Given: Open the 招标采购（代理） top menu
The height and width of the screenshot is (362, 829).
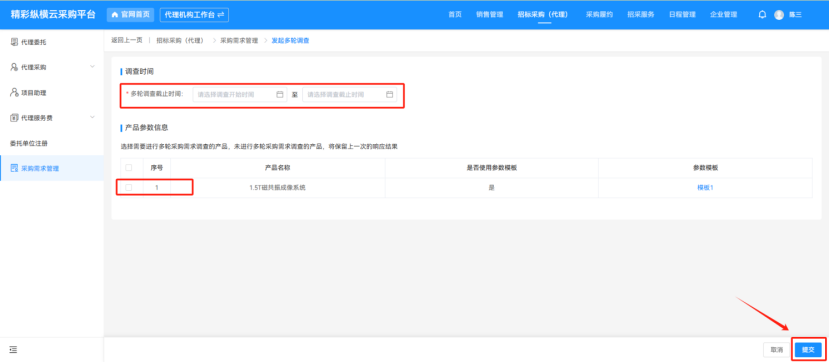Looking at the screenshot, I should 543,15.
